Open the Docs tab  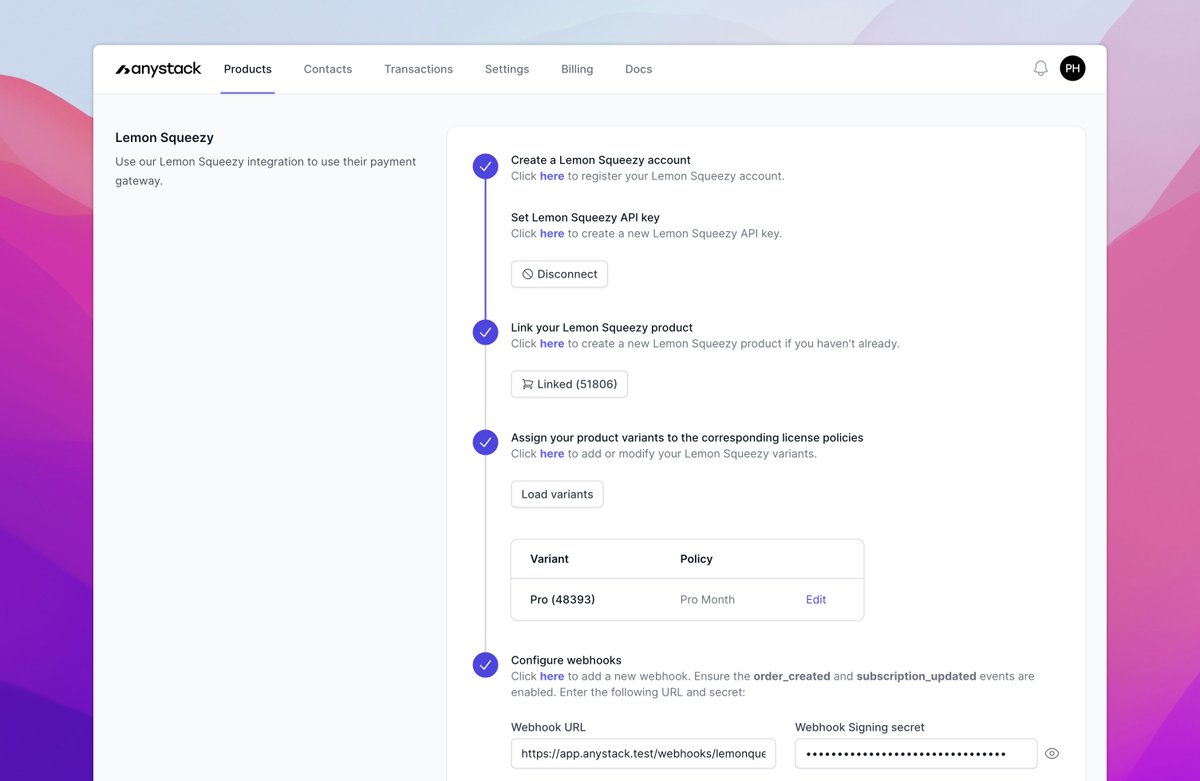638,69
